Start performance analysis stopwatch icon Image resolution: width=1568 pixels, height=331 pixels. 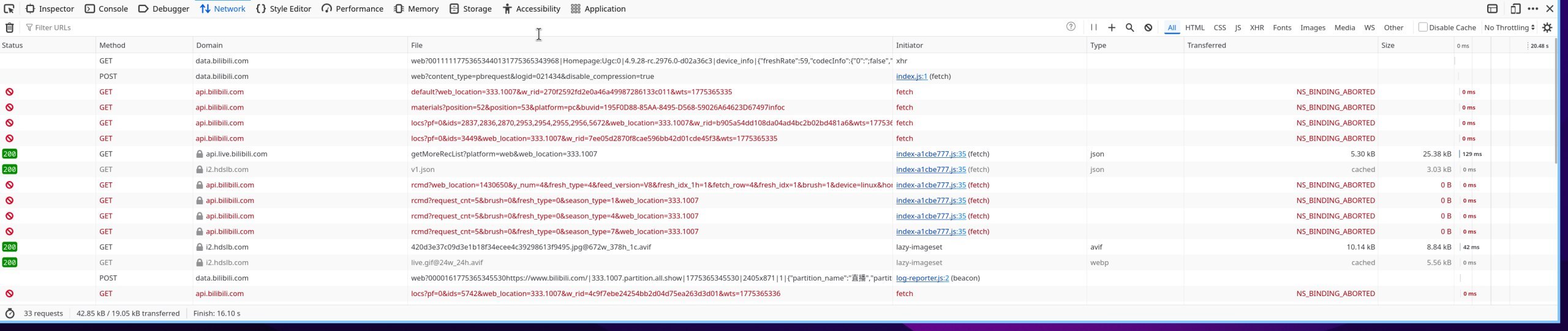click(10, 313)
